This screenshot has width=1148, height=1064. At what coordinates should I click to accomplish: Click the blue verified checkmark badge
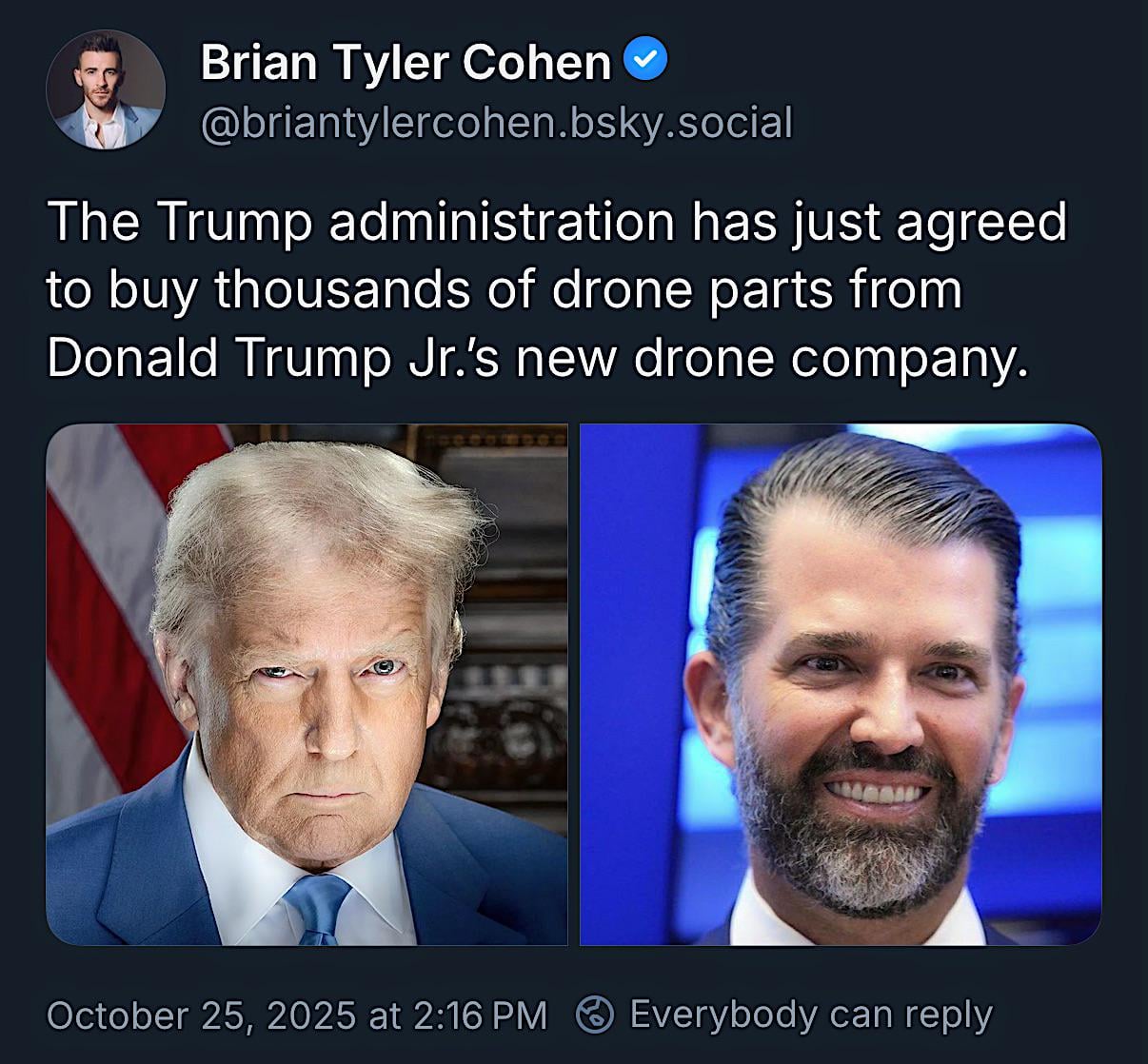(x=645, y=61)
